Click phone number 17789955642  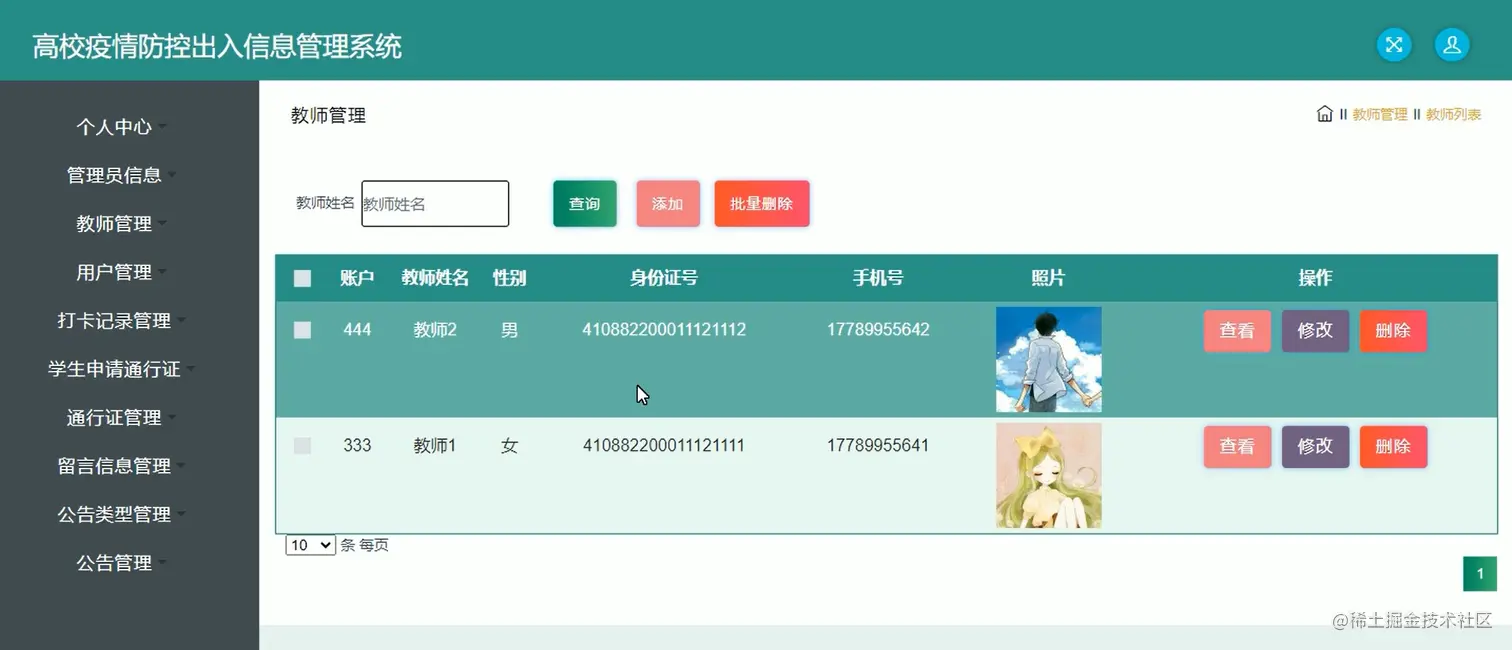[878, 330]
